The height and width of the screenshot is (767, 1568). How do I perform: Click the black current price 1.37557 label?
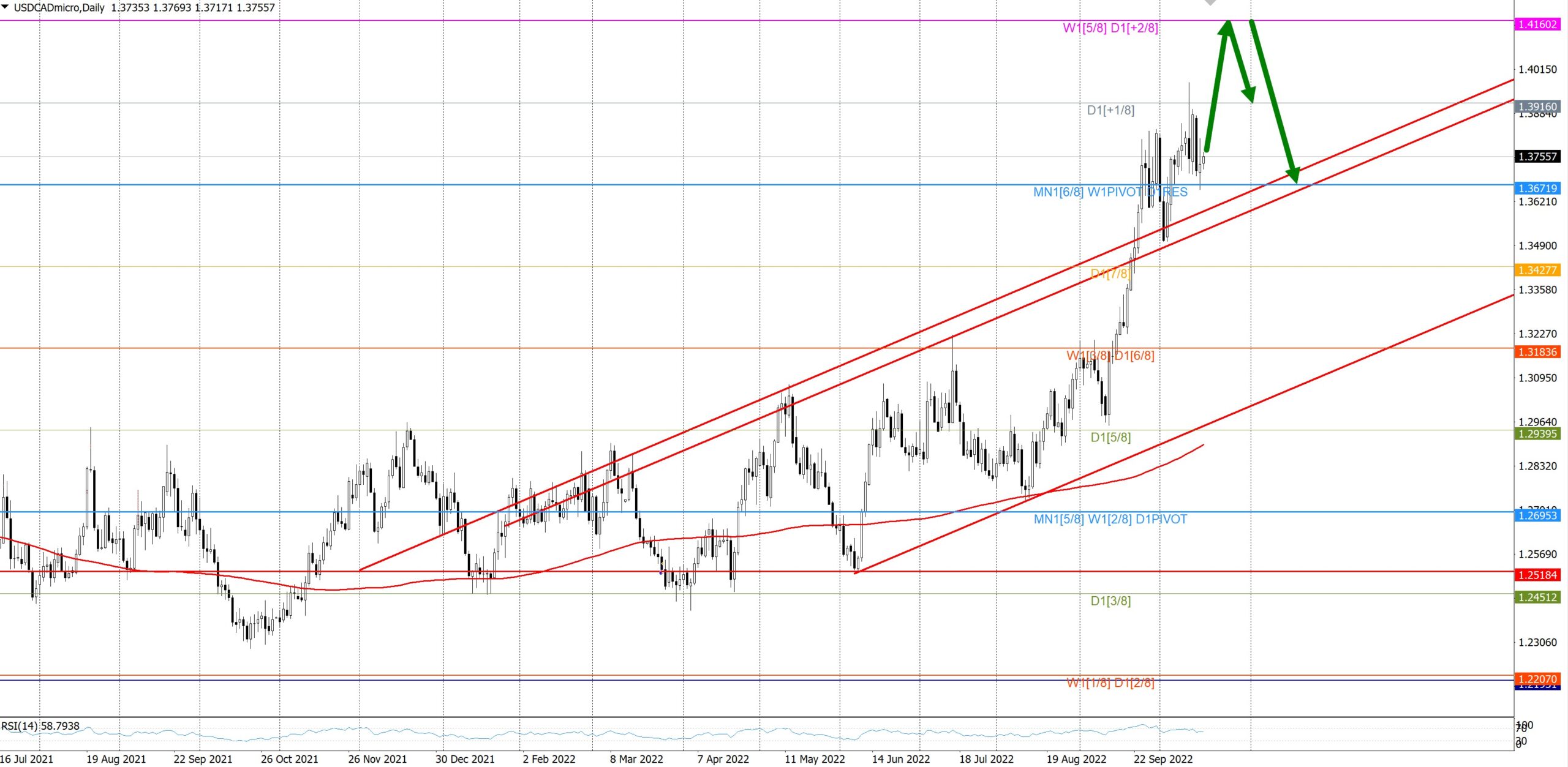tap(1537, 157)
